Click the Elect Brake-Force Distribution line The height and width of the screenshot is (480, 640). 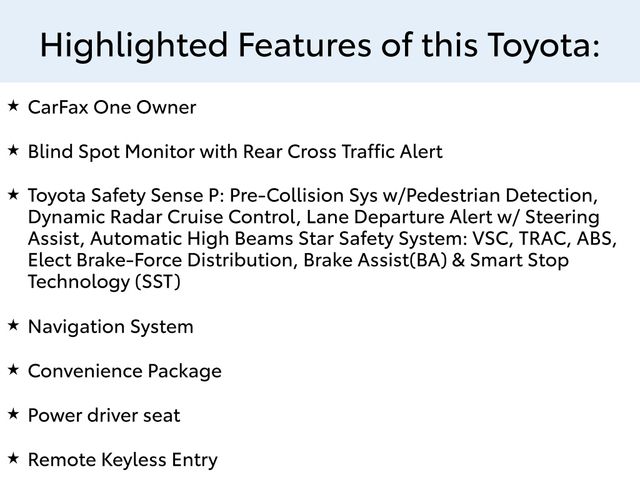298,261
